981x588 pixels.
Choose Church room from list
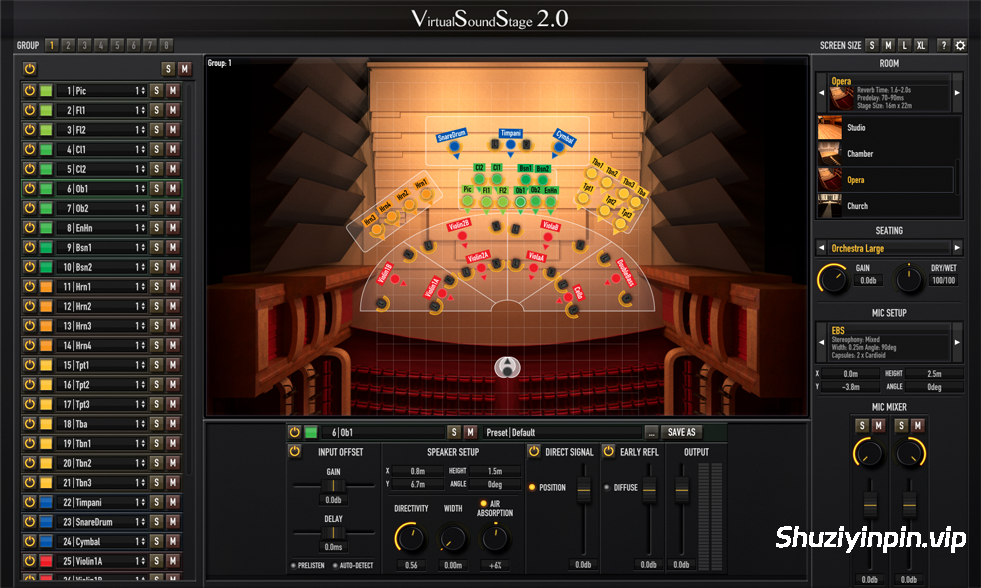click(886, 206)
